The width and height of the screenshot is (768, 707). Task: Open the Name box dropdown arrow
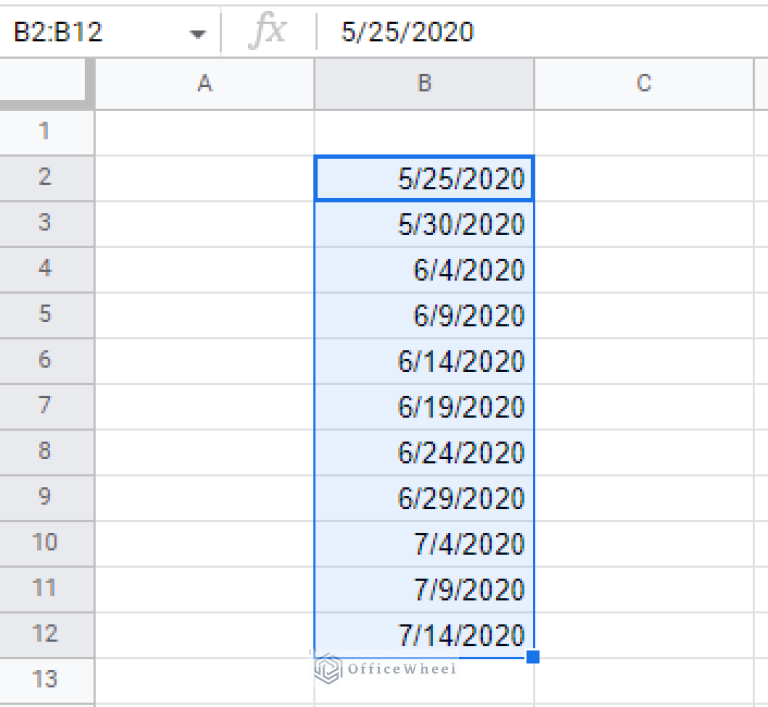(198, 33)
